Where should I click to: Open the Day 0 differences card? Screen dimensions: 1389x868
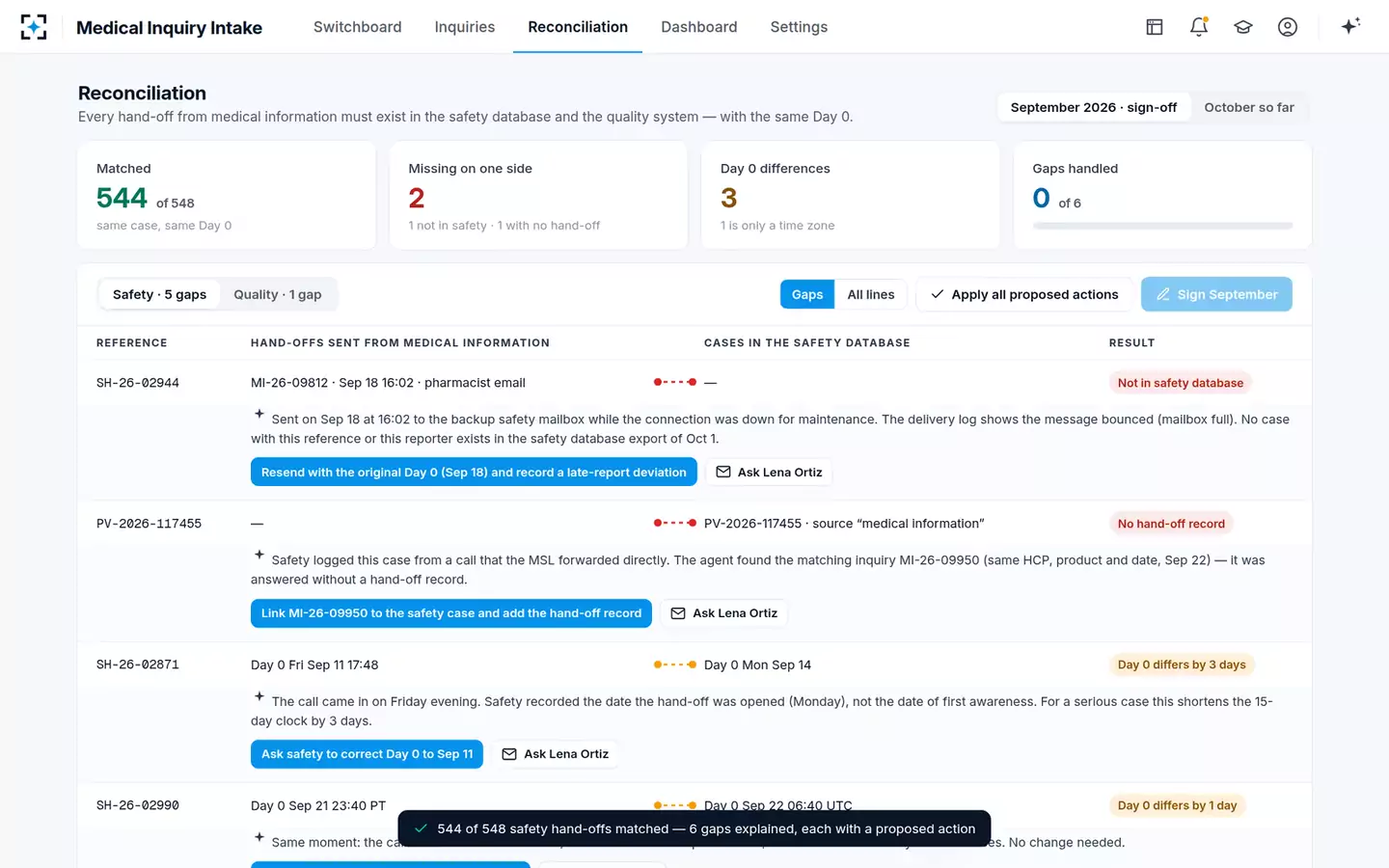[850, 195]
